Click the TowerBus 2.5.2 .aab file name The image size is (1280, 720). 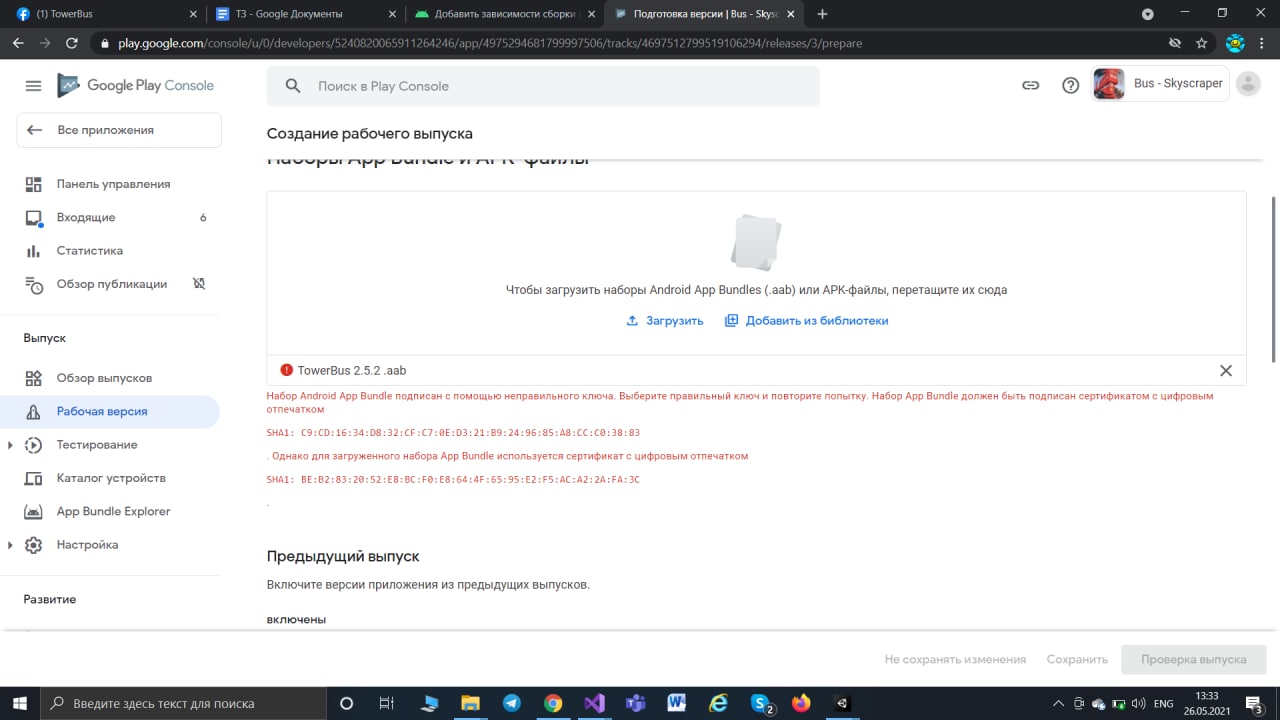point(352,370)
